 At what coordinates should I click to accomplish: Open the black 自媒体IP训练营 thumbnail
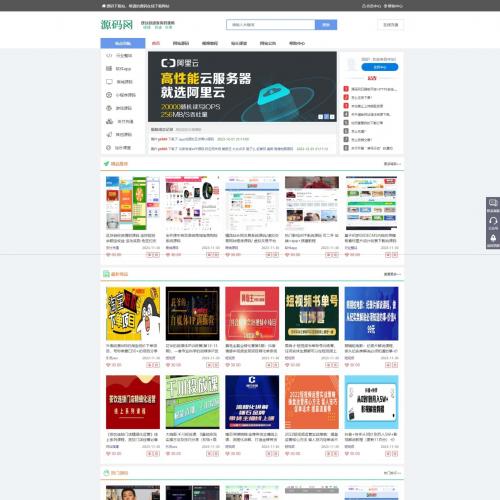tap(192, 313)
